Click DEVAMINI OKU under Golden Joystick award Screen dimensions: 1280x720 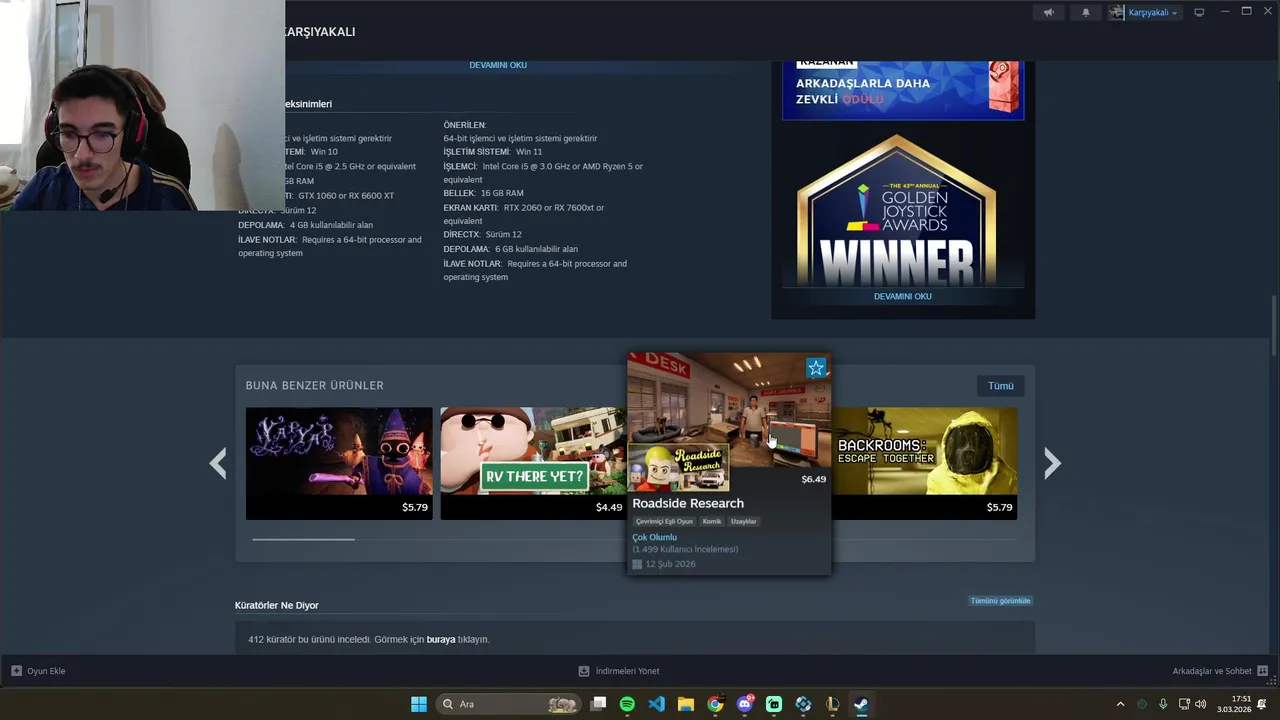point(902,296)
